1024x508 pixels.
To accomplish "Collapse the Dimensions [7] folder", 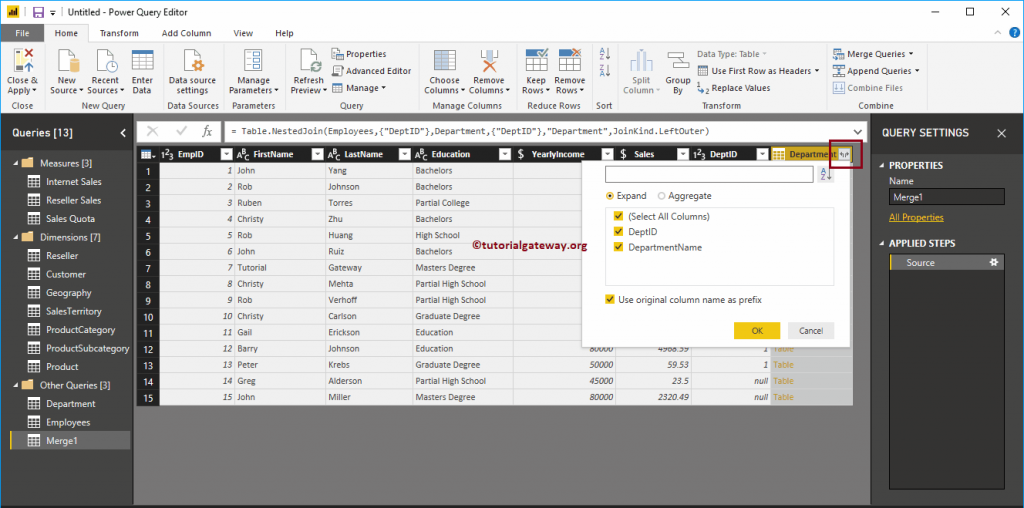I will [x=15, y=237].
